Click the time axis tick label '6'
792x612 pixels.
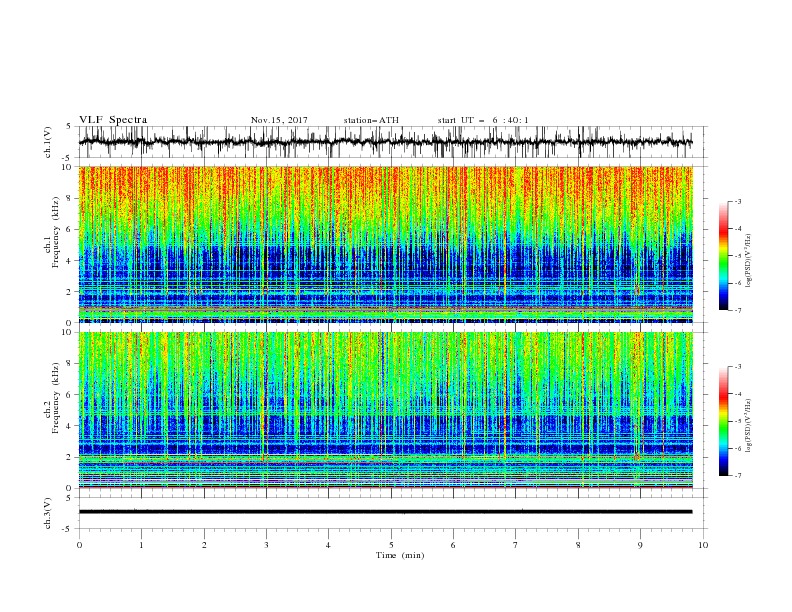tap(453, 545)
